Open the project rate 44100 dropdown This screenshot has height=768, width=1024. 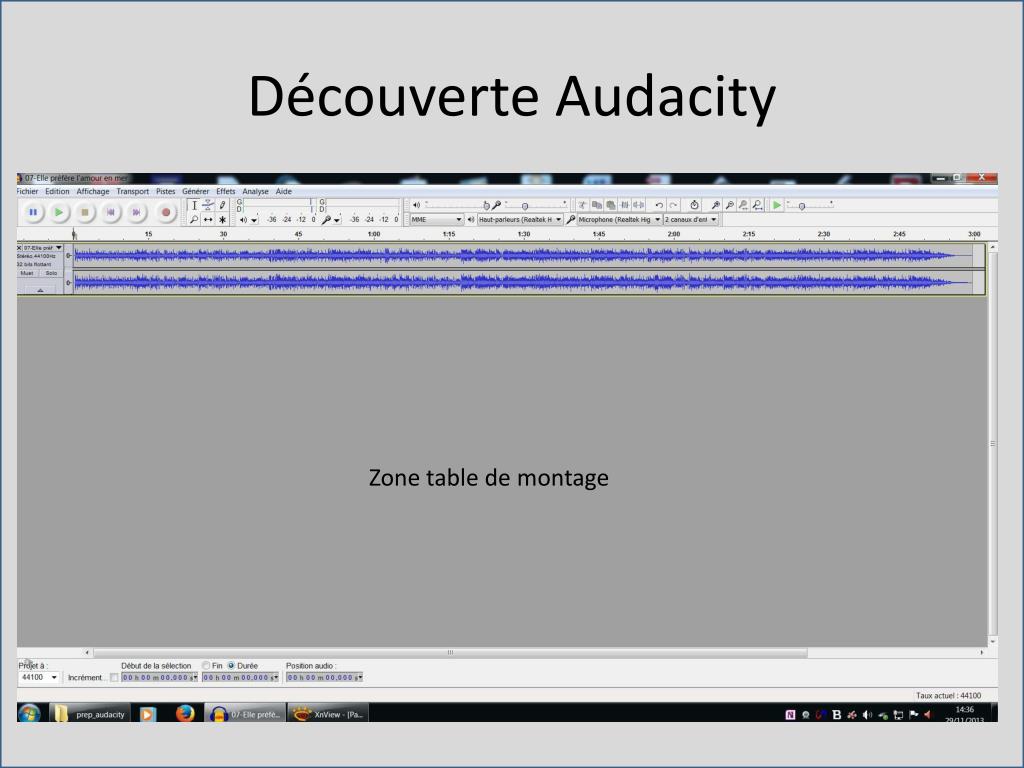tap(39, 677)
